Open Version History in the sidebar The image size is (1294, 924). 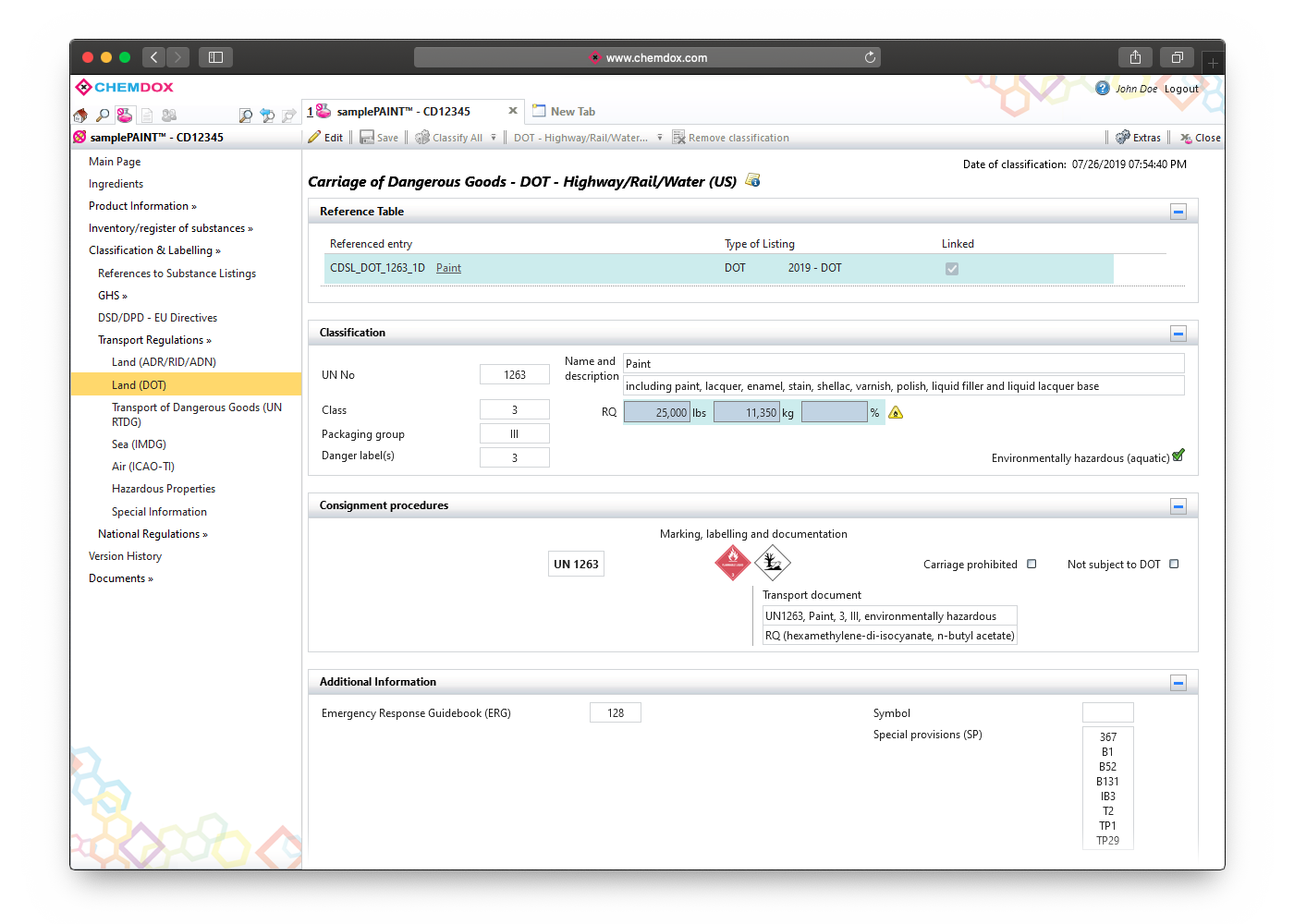click(x=125, y=556)
